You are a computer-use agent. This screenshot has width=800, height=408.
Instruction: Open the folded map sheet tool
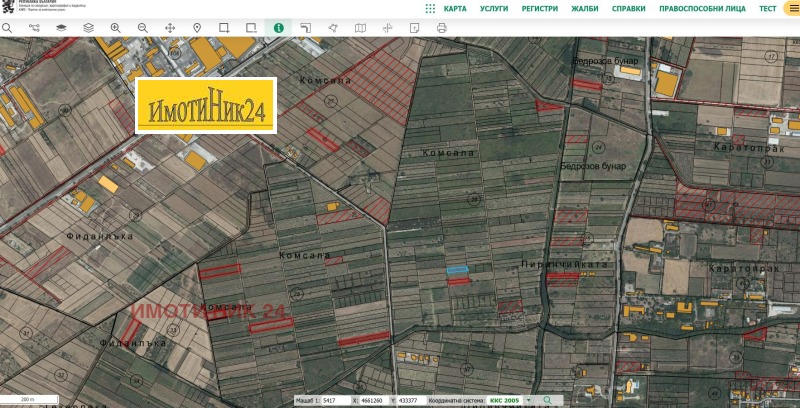(360, 28)
